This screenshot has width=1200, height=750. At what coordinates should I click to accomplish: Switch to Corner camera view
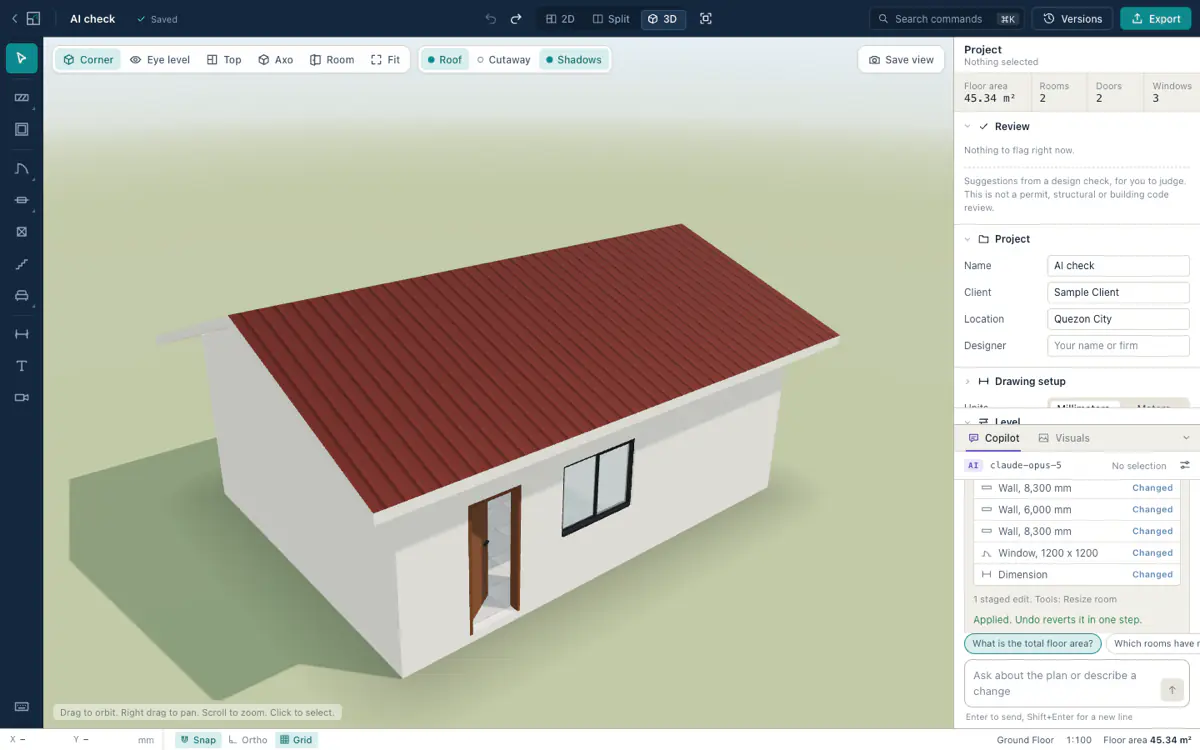(88, 60)
